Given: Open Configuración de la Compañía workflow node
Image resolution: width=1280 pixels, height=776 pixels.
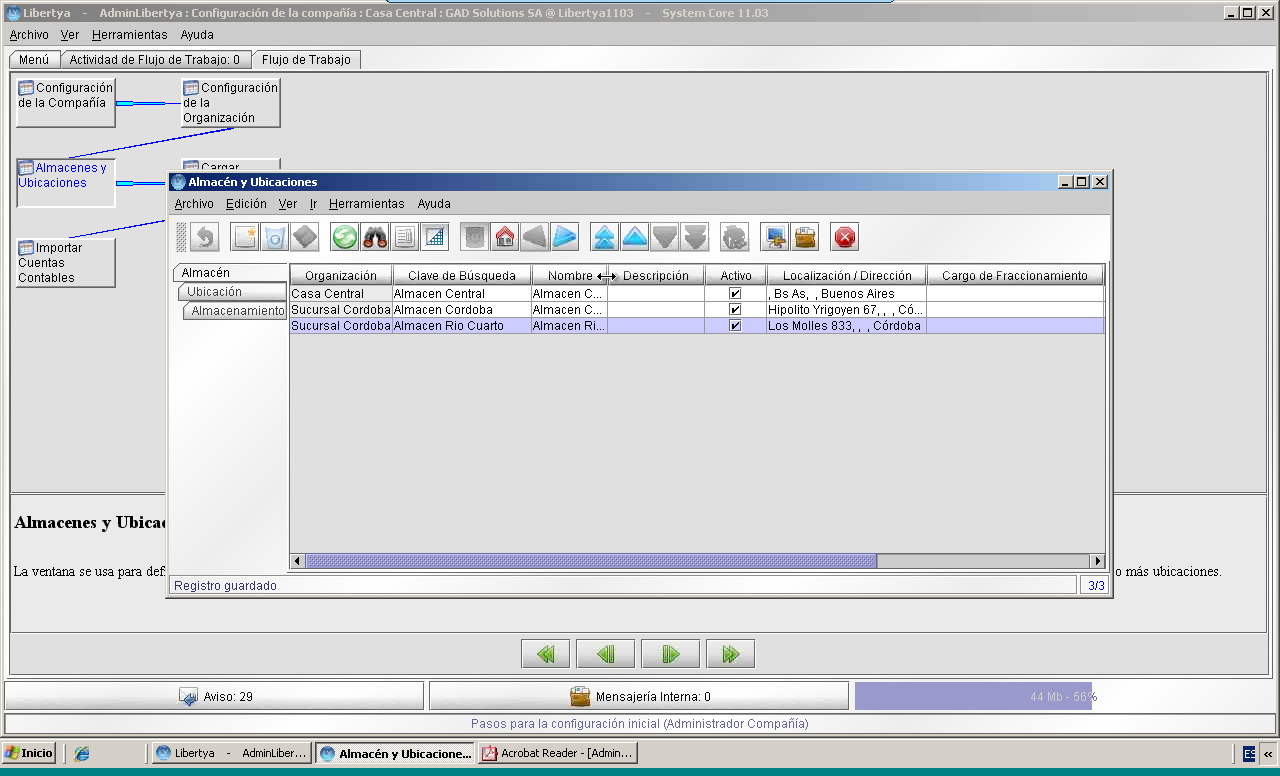Looking at the screenshot, I should 66,102.
